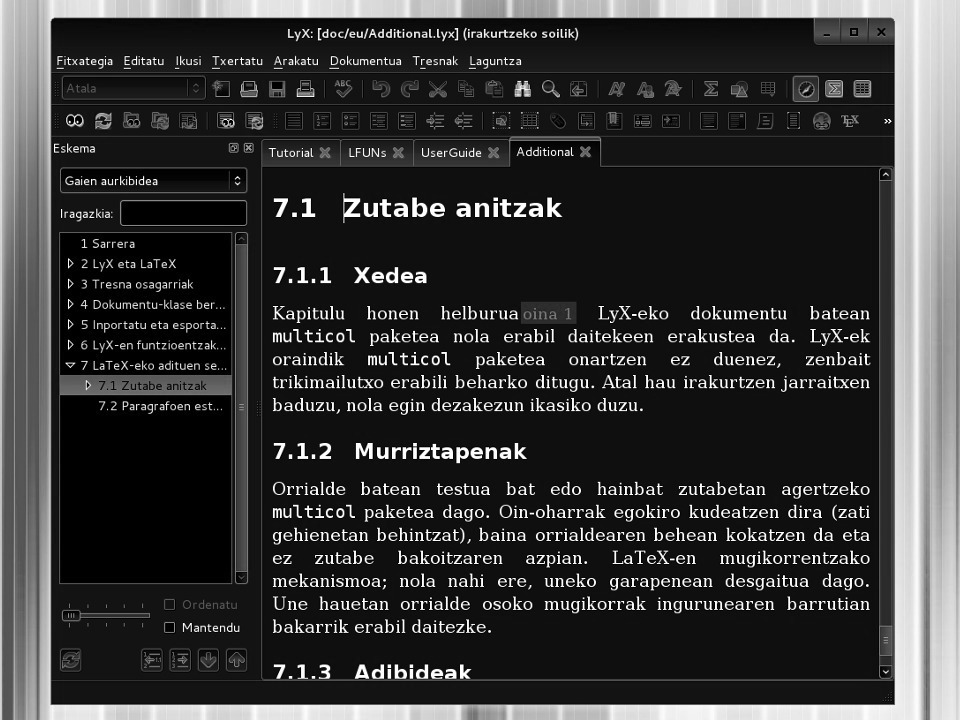960x720 pixels.
Task: Open Find and Replace with the binoculars
Action: pos(522,89)
